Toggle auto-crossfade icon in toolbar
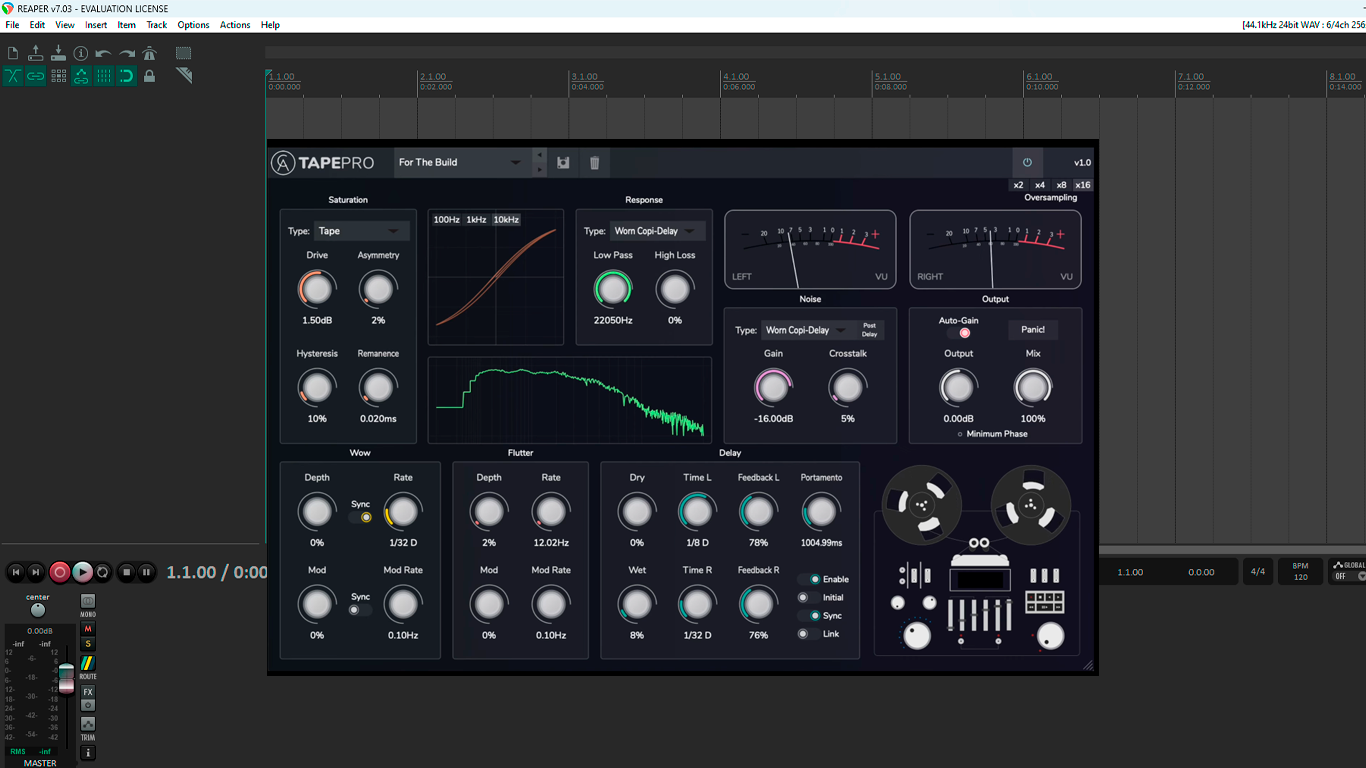The height and width of the screenshot is (768, 1366). (13, 76)
